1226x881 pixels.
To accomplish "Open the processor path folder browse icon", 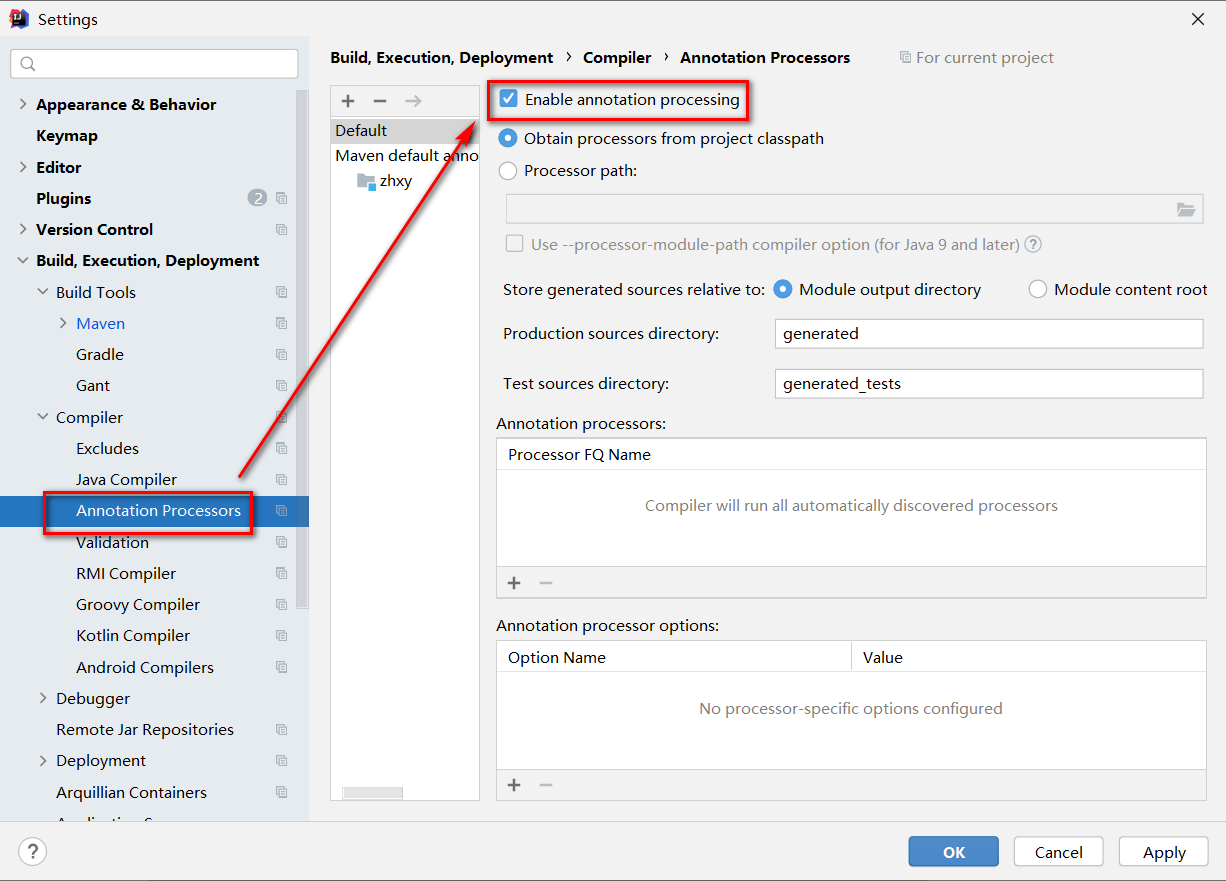I will point(1186,209).
